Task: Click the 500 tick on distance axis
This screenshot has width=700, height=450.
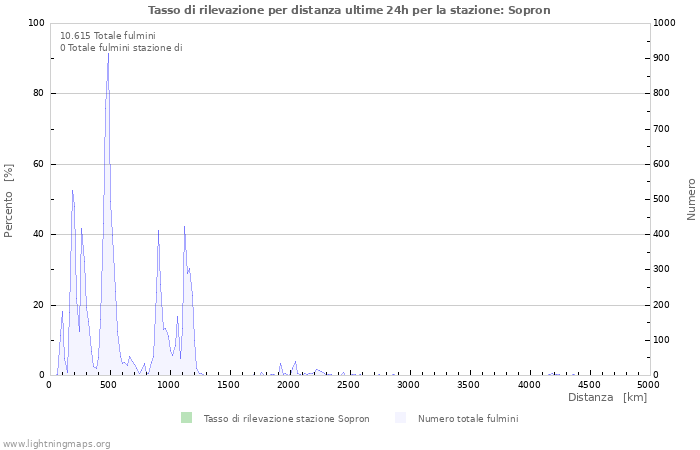Action: [108, 385]
